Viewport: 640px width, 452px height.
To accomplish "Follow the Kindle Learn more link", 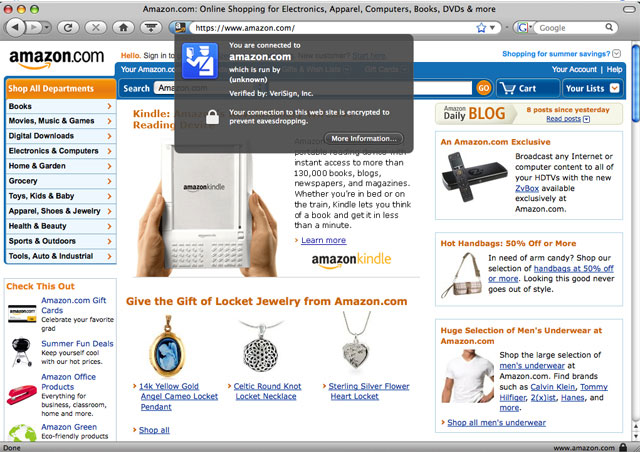I will (323, 240).
